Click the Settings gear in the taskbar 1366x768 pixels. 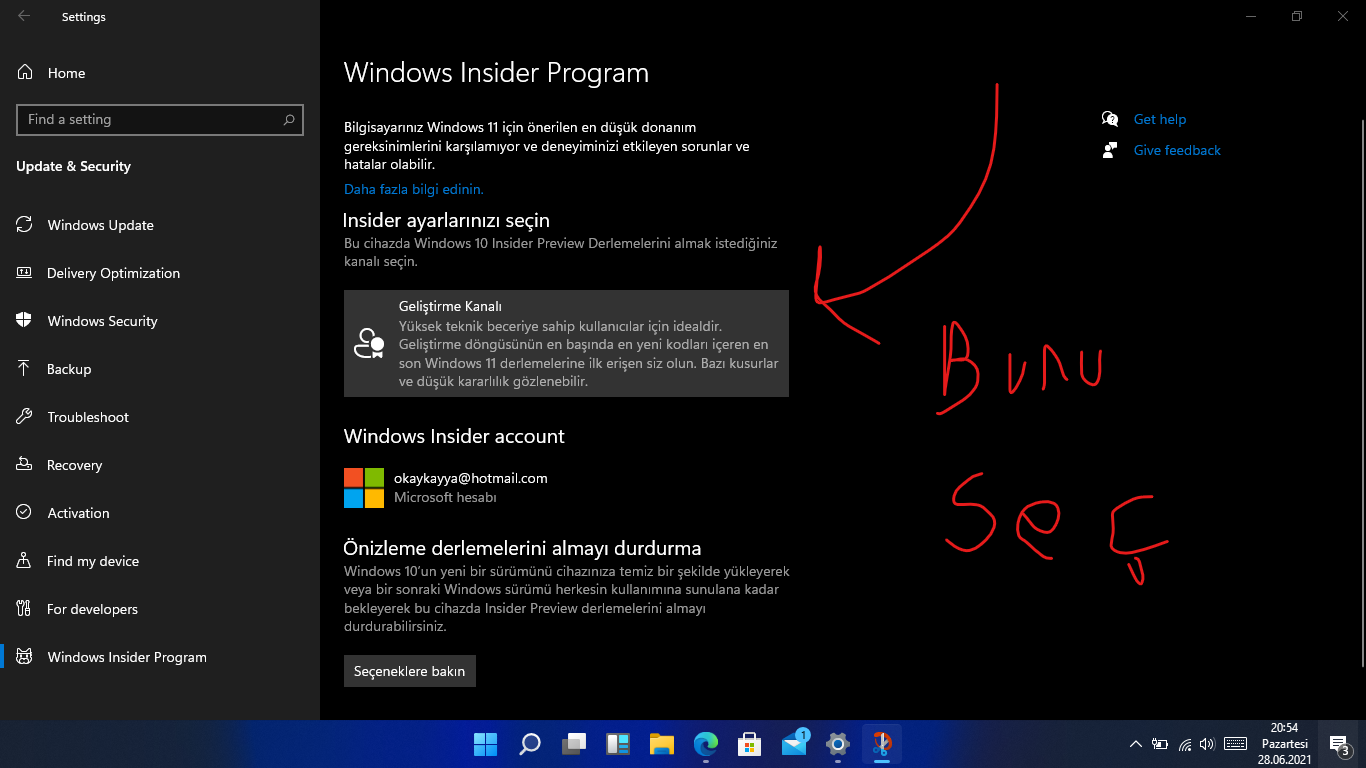pyautogui.click(x=838, y=744)
